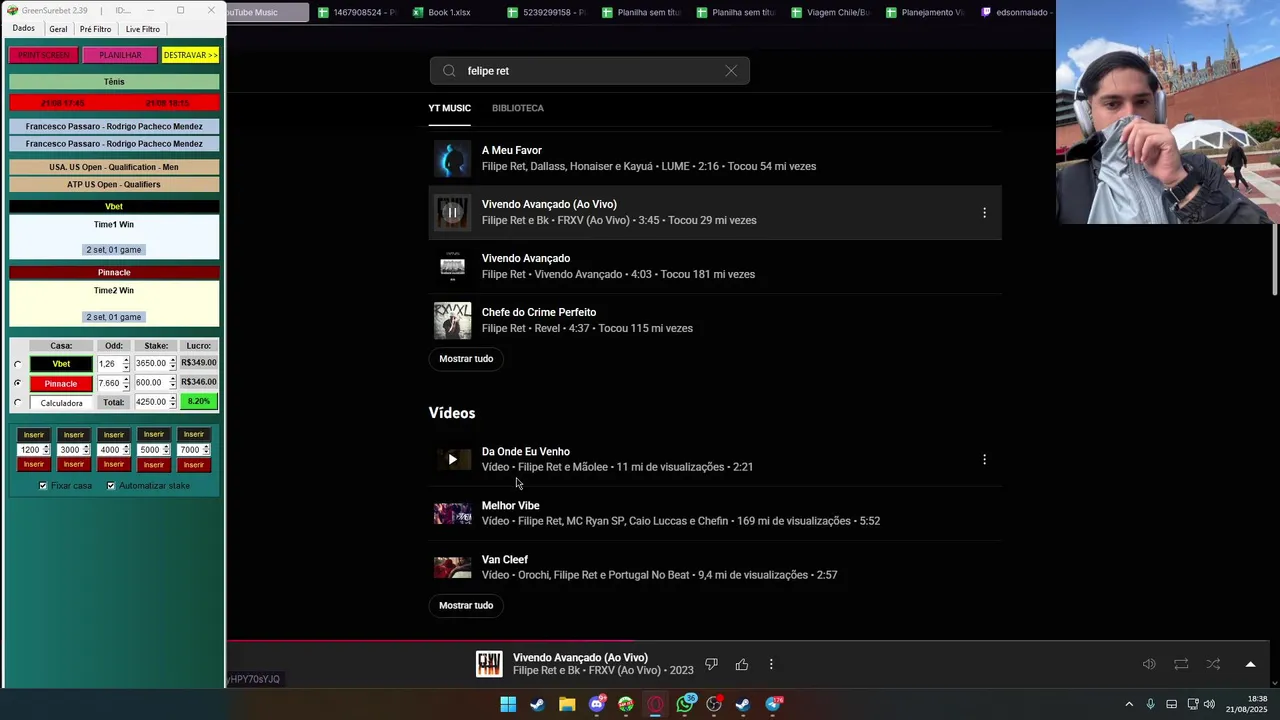1280x720 pixels.
Task: Click the search magnifier icon
Action: pos(449,71)
